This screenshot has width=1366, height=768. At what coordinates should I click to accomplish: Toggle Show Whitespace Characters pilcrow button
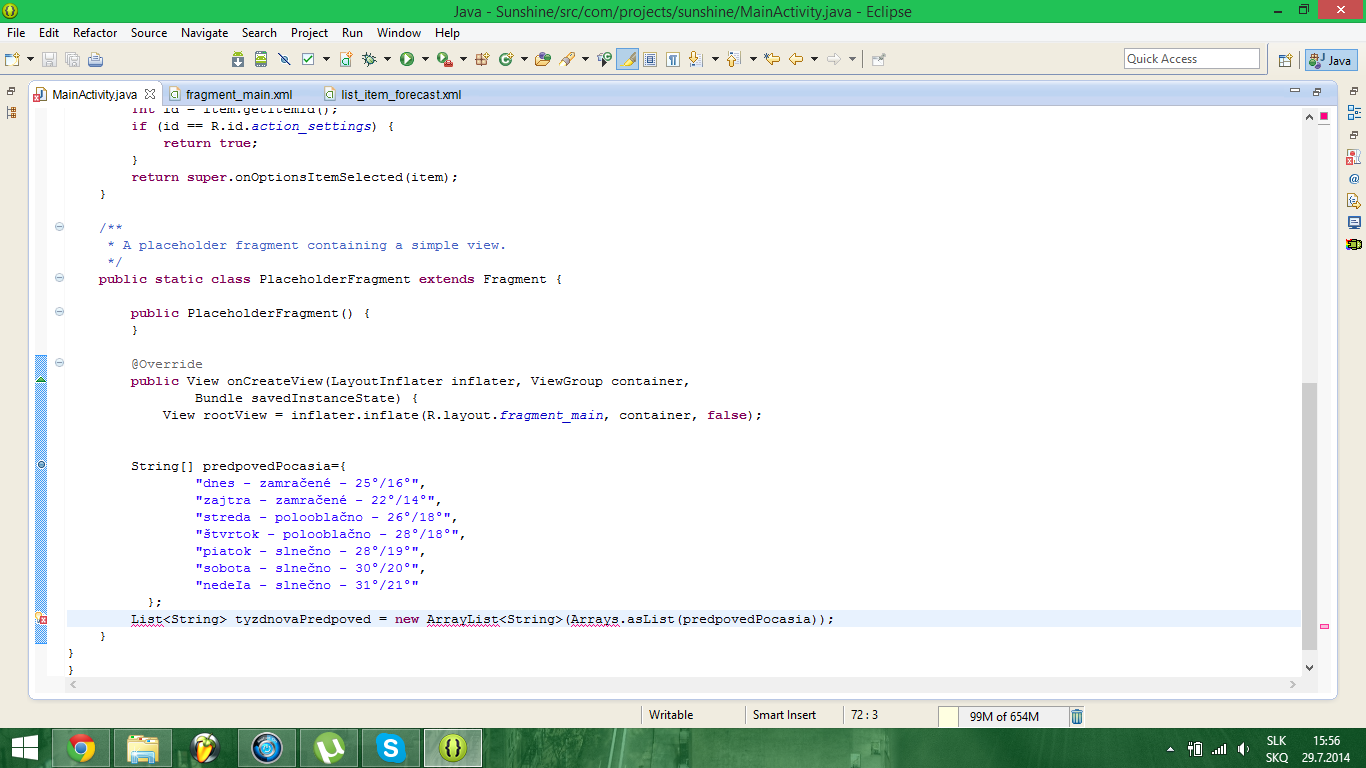[674, 59]
